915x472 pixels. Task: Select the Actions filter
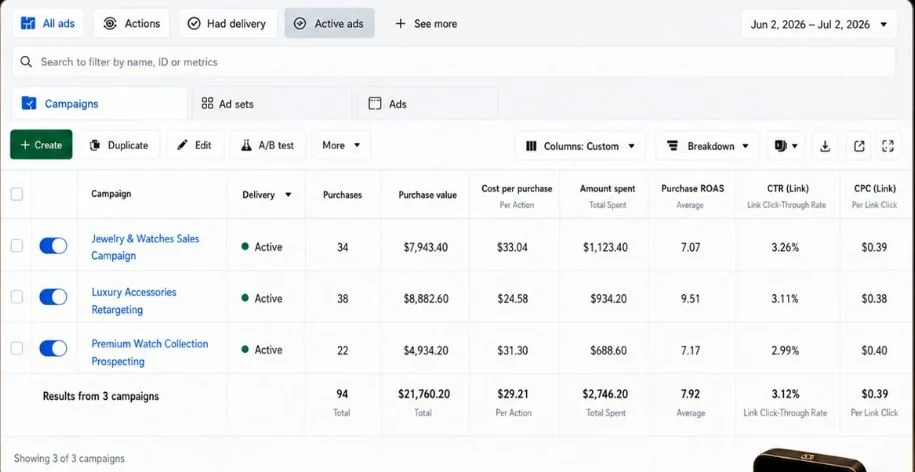pyautogui.click(x=131, y=23)
